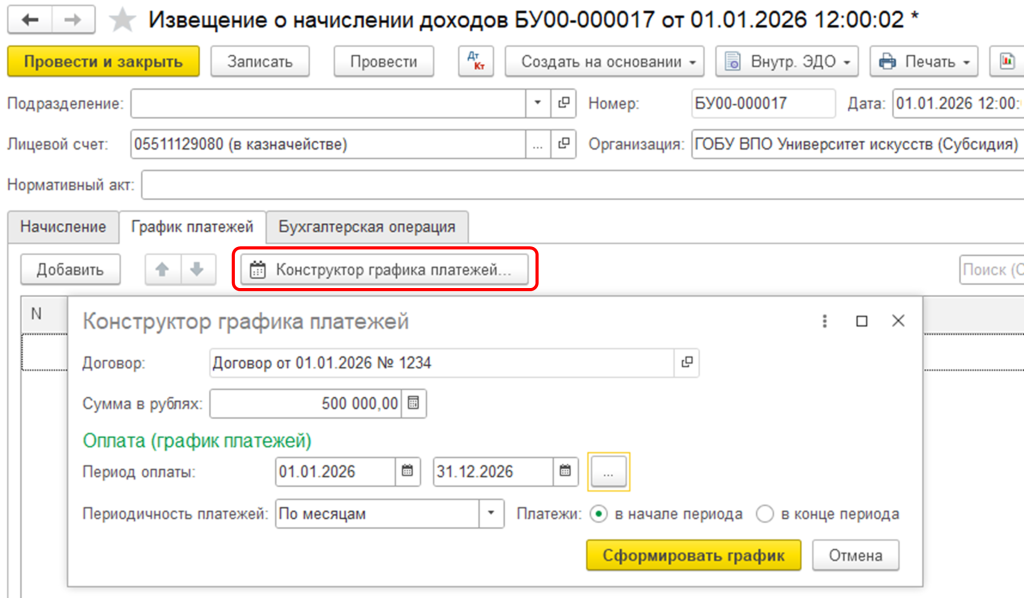Viewport: 1024px width, 598px height.
Task: Open the Лицевой счет record with the open icon
Action: (x=563, y=144)
